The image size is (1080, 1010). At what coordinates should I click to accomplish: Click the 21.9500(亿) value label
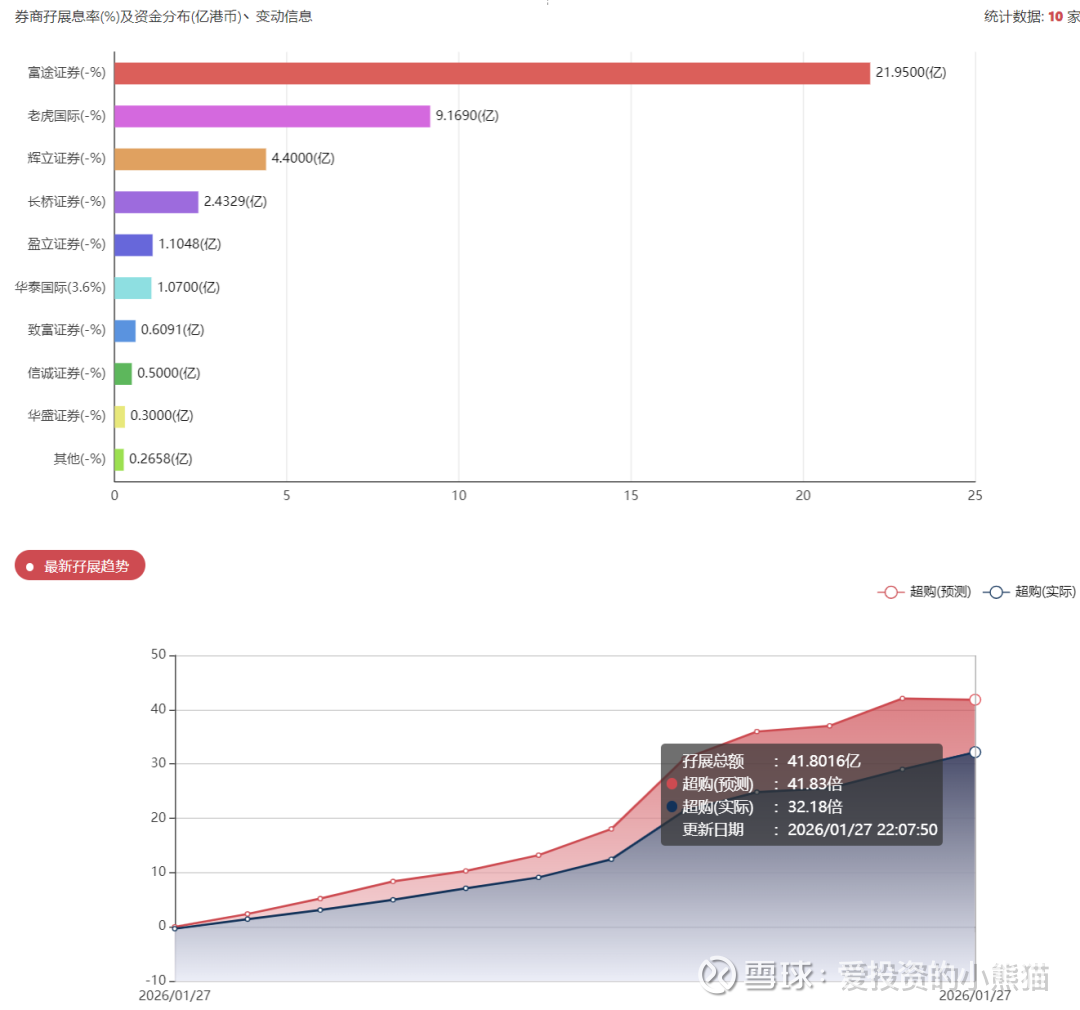coord(911,72)
